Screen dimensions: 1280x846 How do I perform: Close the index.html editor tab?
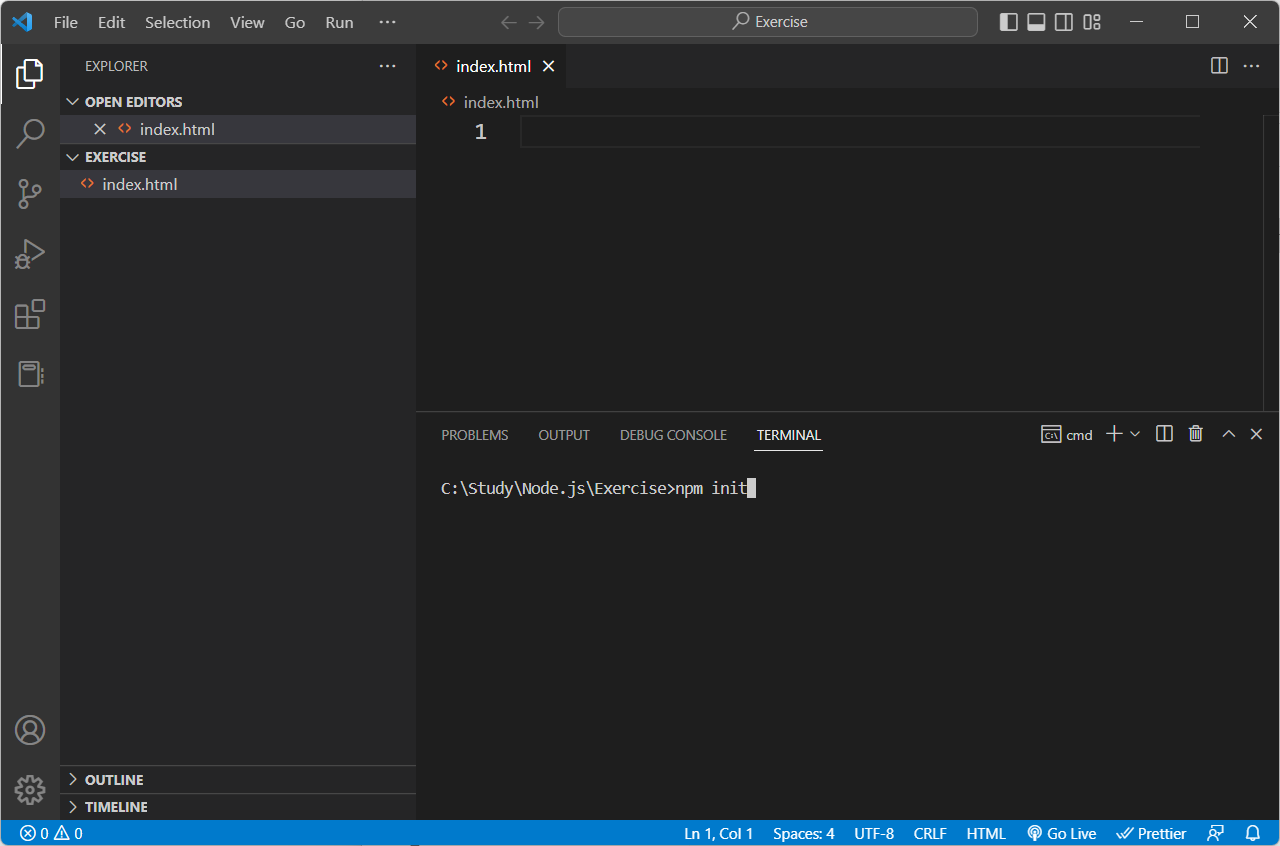548,66
